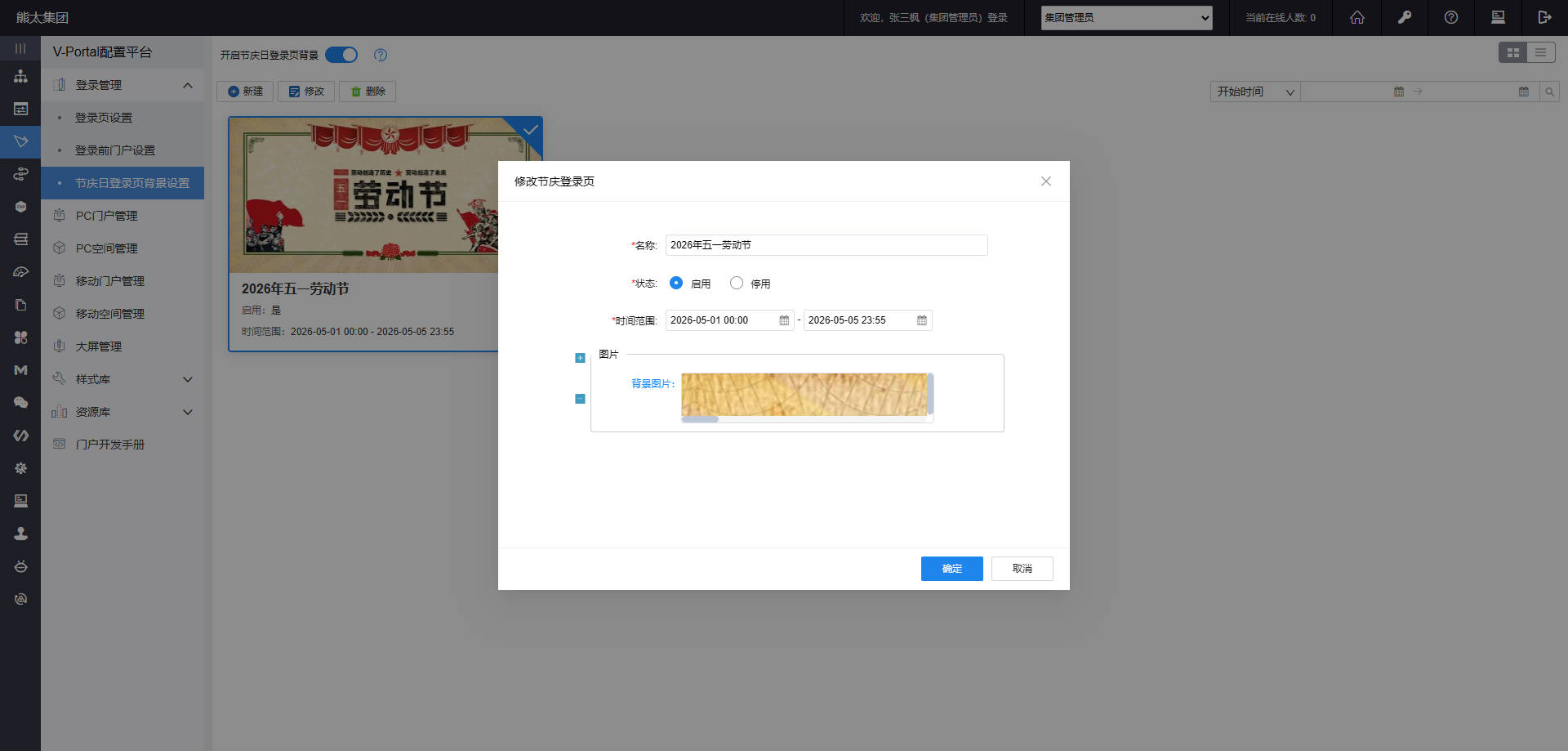Viewport: 1568px width, 751px height.
Task: Click the 名称 name input field
Action: 826,245
